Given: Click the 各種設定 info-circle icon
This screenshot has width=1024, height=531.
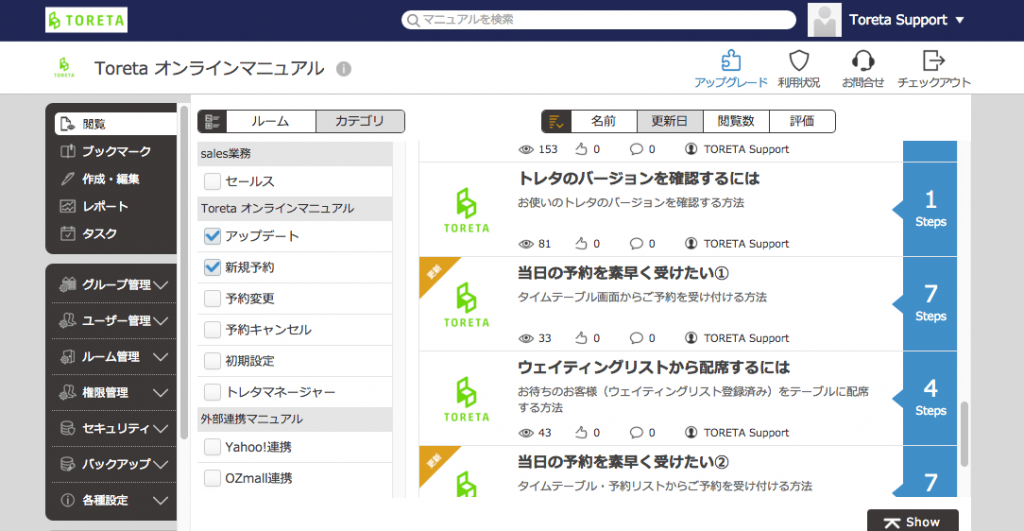Looking at the screenshot, I should coord(68,500).
